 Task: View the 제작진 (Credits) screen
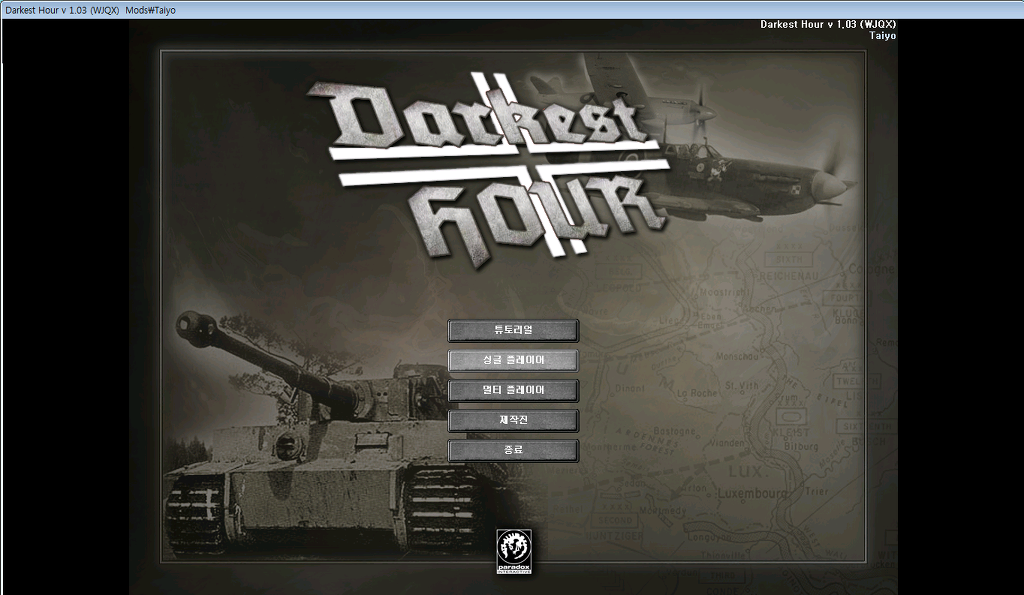pos(513,421)
